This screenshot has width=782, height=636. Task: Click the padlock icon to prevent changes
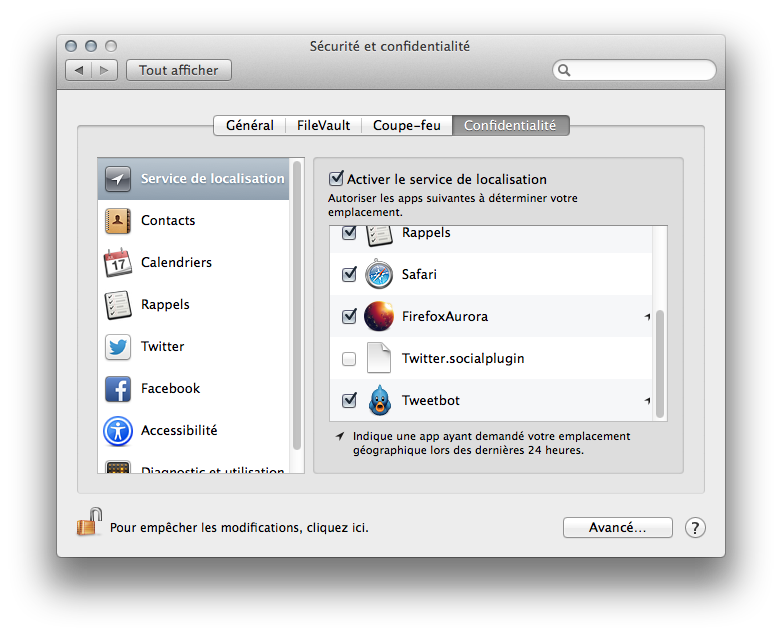(89, 522)
